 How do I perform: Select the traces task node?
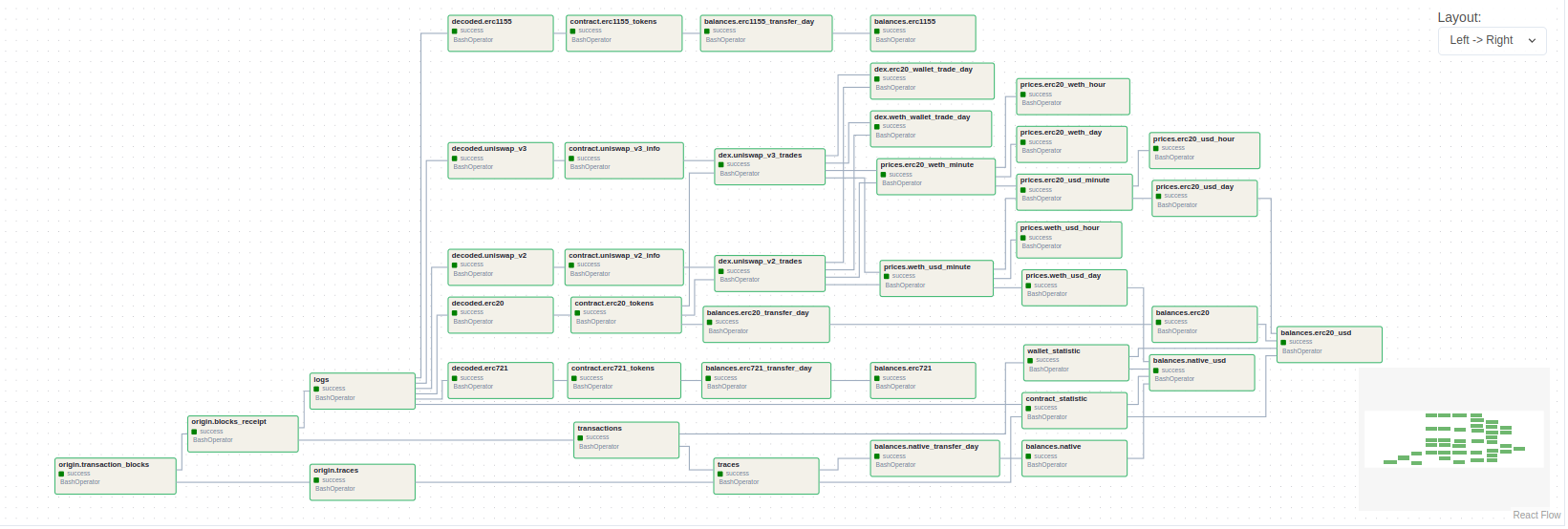pyautogui.click(x=767, y=476)
